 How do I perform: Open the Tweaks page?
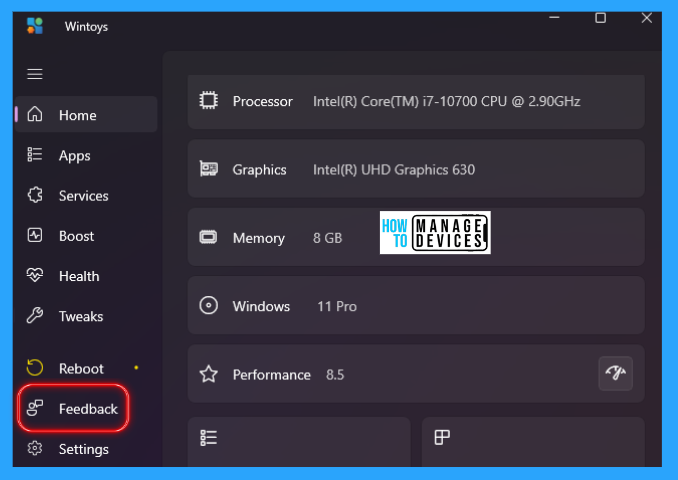[x=86, y=316]
